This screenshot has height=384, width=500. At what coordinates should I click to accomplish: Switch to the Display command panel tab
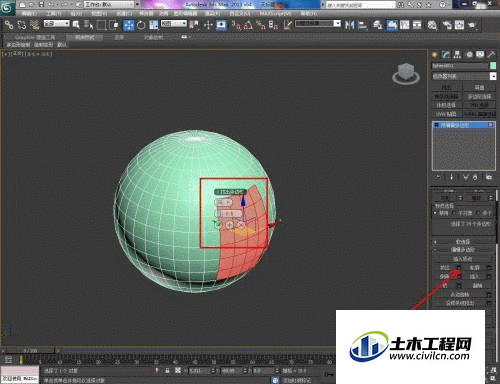pos(480,54)
